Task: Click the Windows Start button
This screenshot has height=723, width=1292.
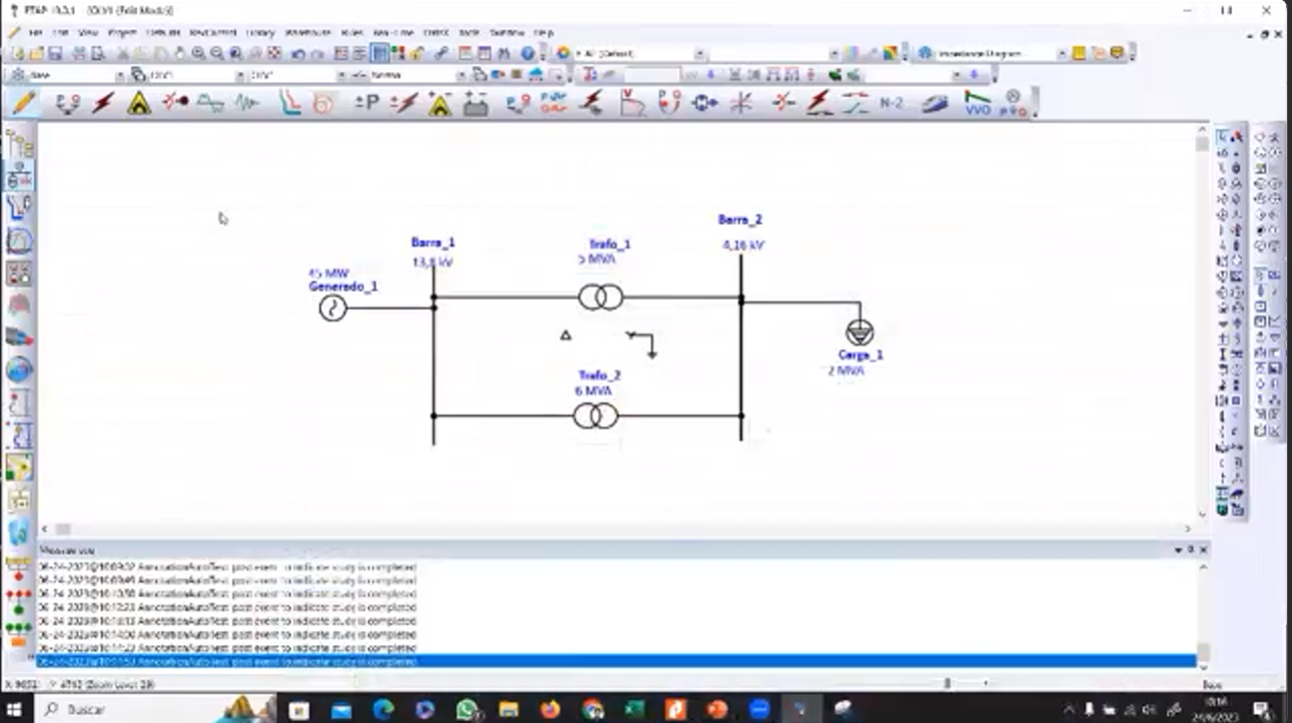Action: coord(15,709)
